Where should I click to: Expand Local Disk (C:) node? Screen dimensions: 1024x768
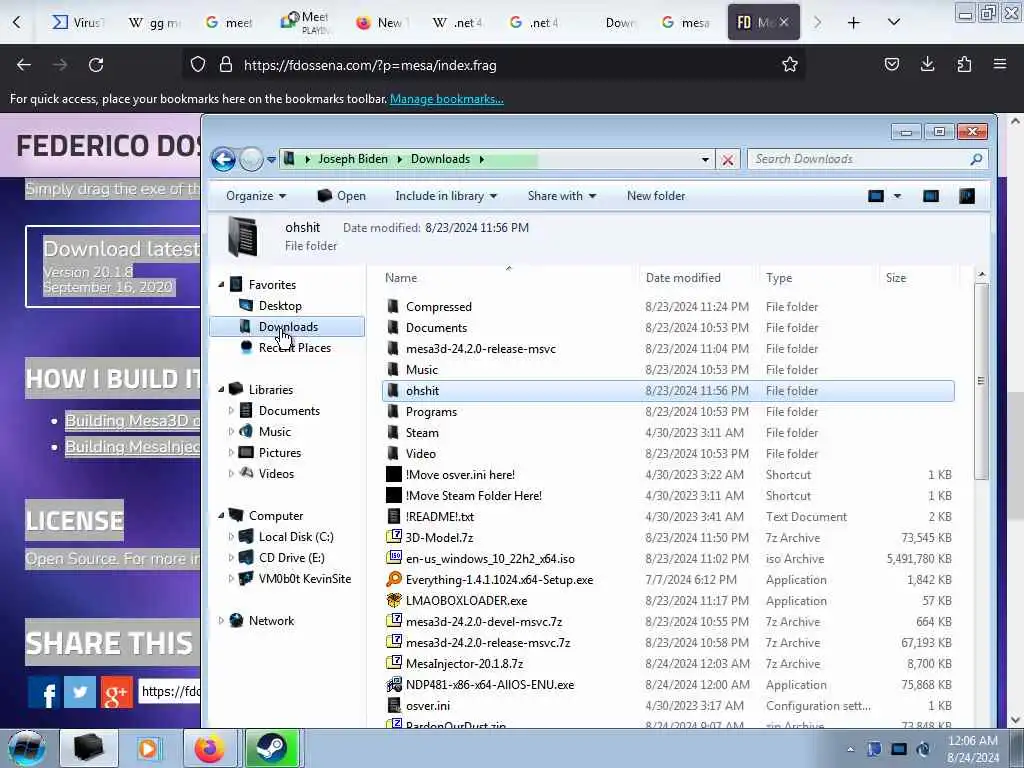tap(231, 537)
